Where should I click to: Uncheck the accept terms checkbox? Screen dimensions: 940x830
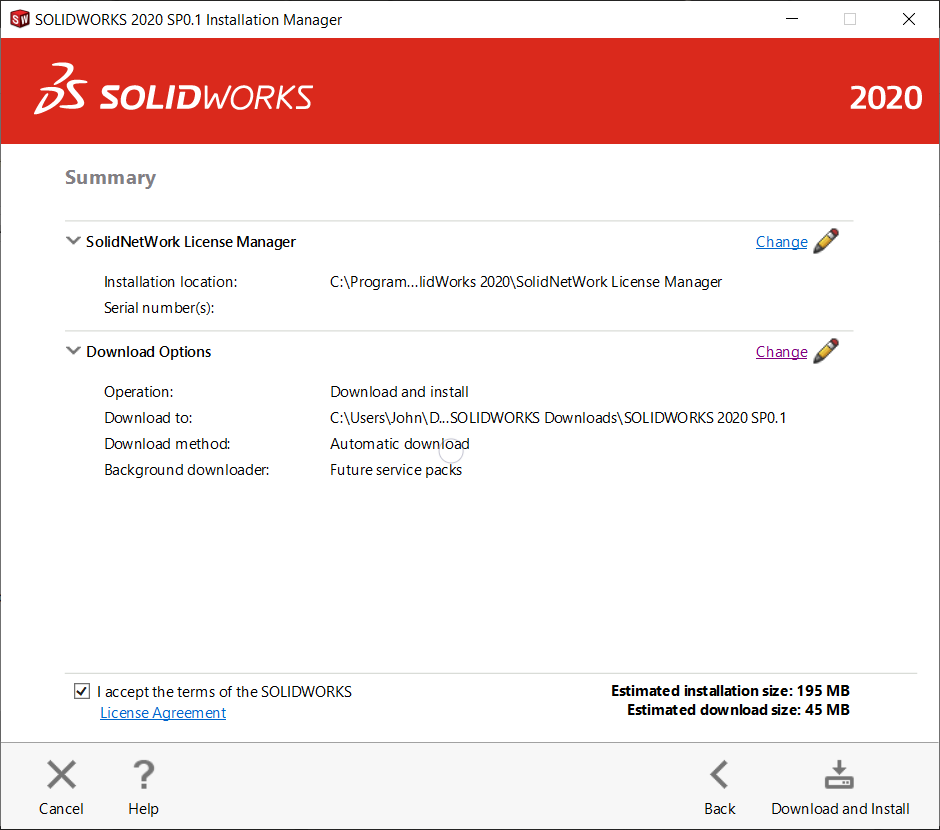click(x=81, y=691)
